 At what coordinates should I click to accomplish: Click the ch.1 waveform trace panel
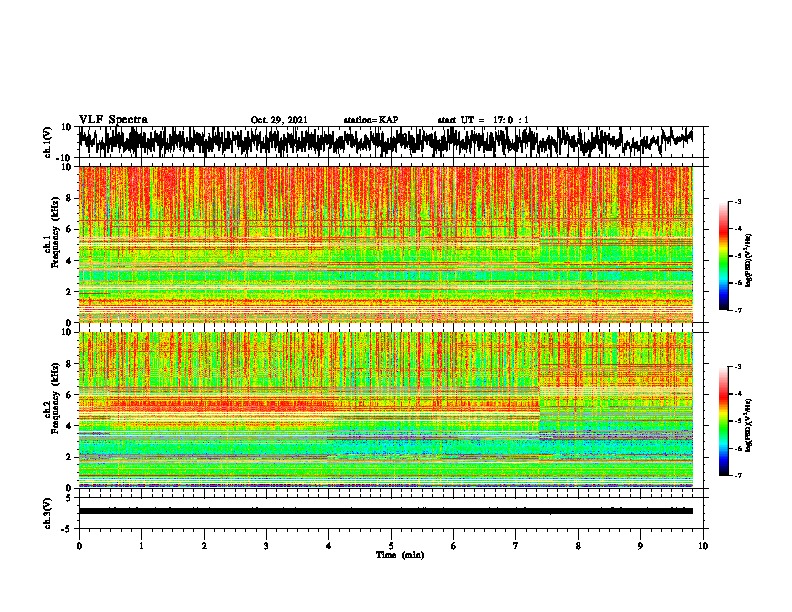pyautogui.click(x=393, y=142)
